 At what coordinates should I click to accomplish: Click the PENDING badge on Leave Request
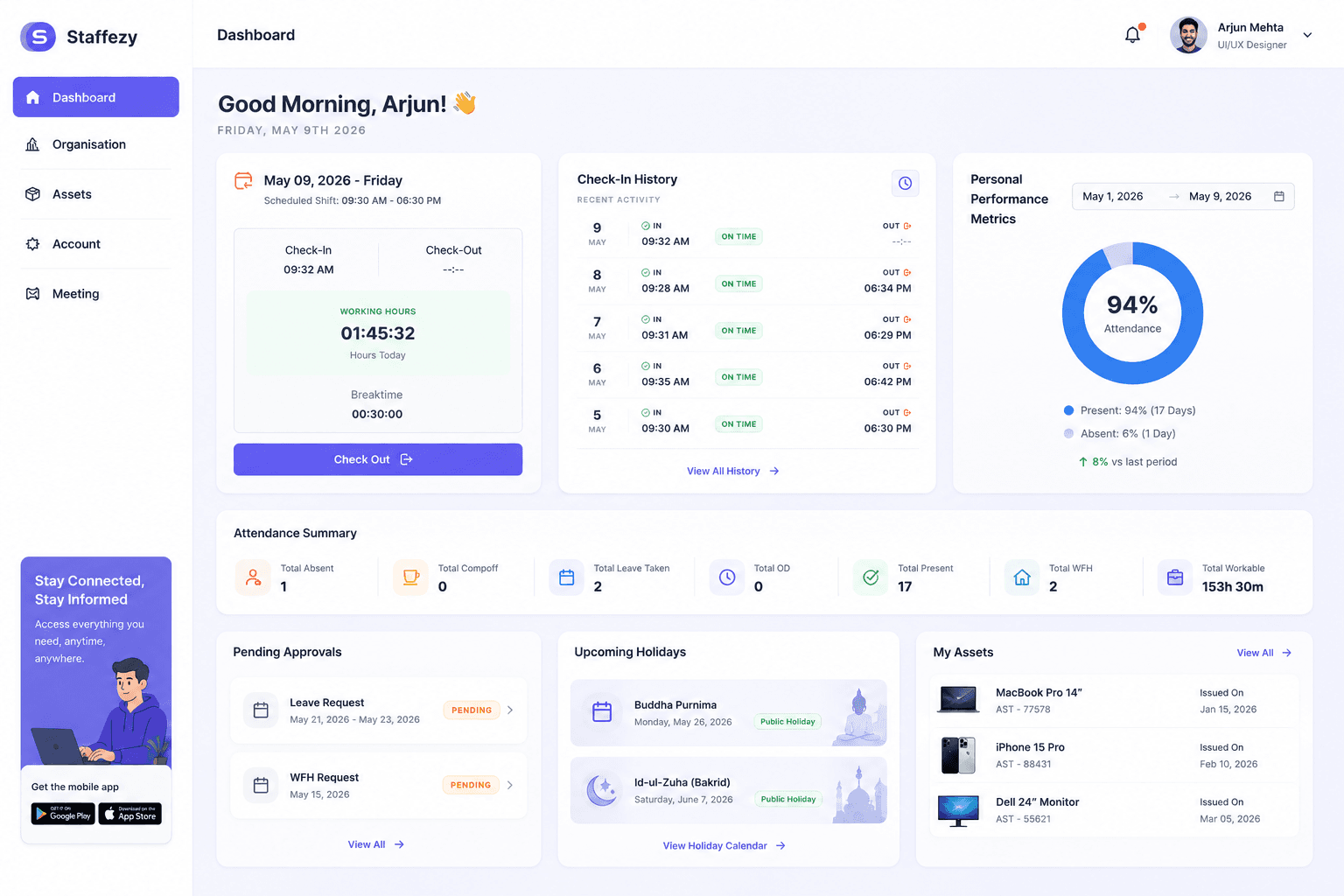tap(472, 710)
